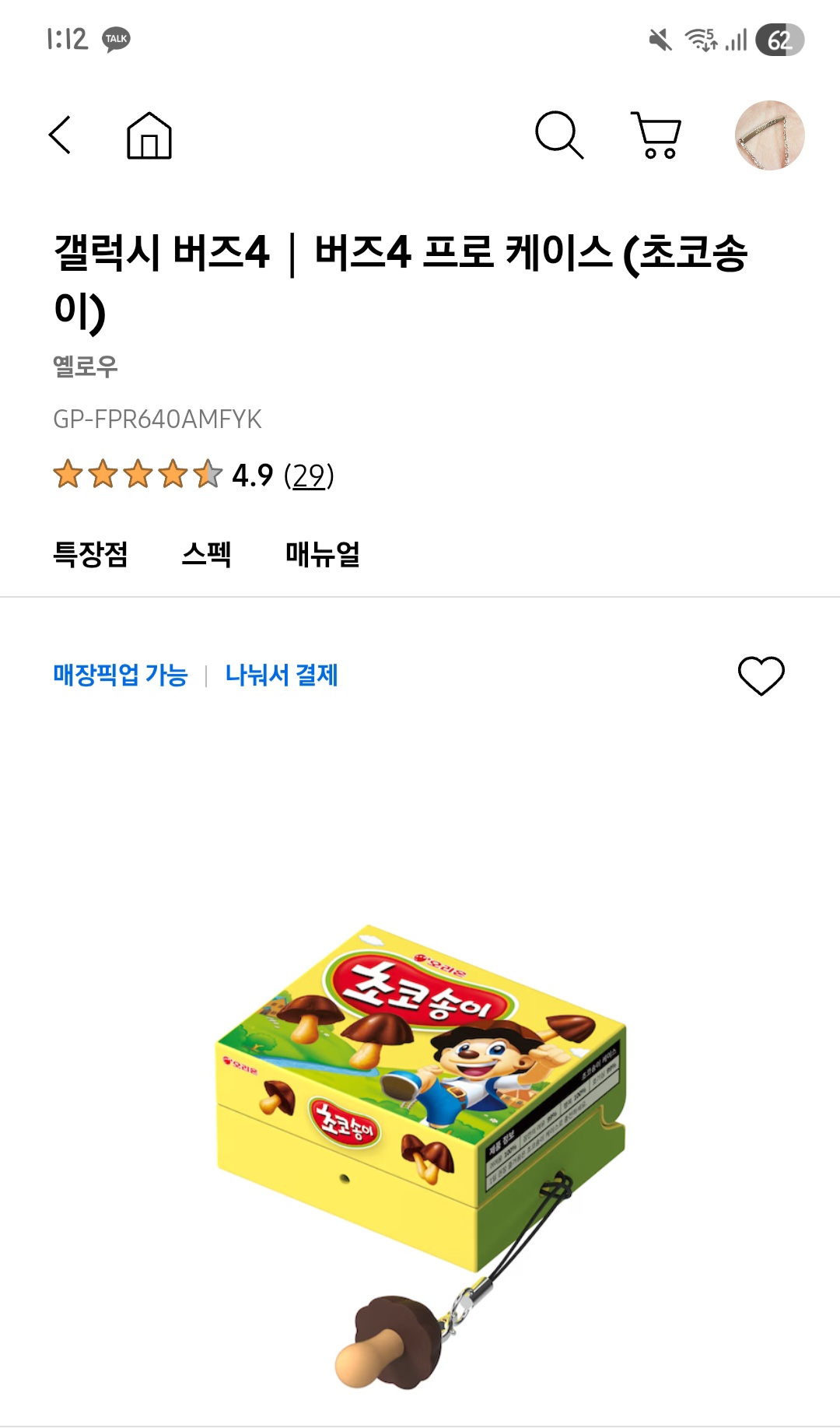Open the 매장픽업 가능 link
This screenshot has width=840, height=1428.
click(121, 675)
